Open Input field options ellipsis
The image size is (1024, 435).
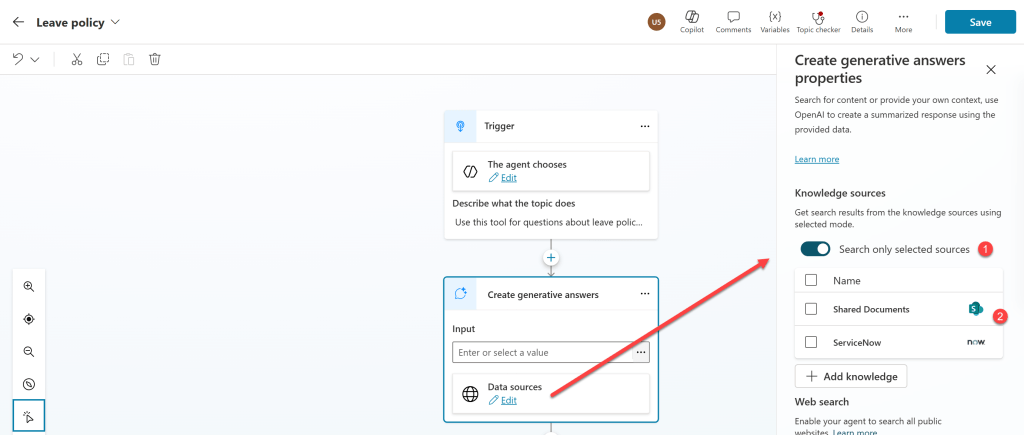point(641,352)
